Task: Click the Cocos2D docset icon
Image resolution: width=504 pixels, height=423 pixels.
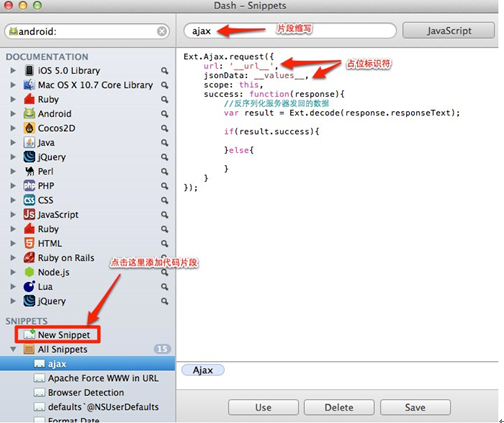Action: [x=29, y=128]
